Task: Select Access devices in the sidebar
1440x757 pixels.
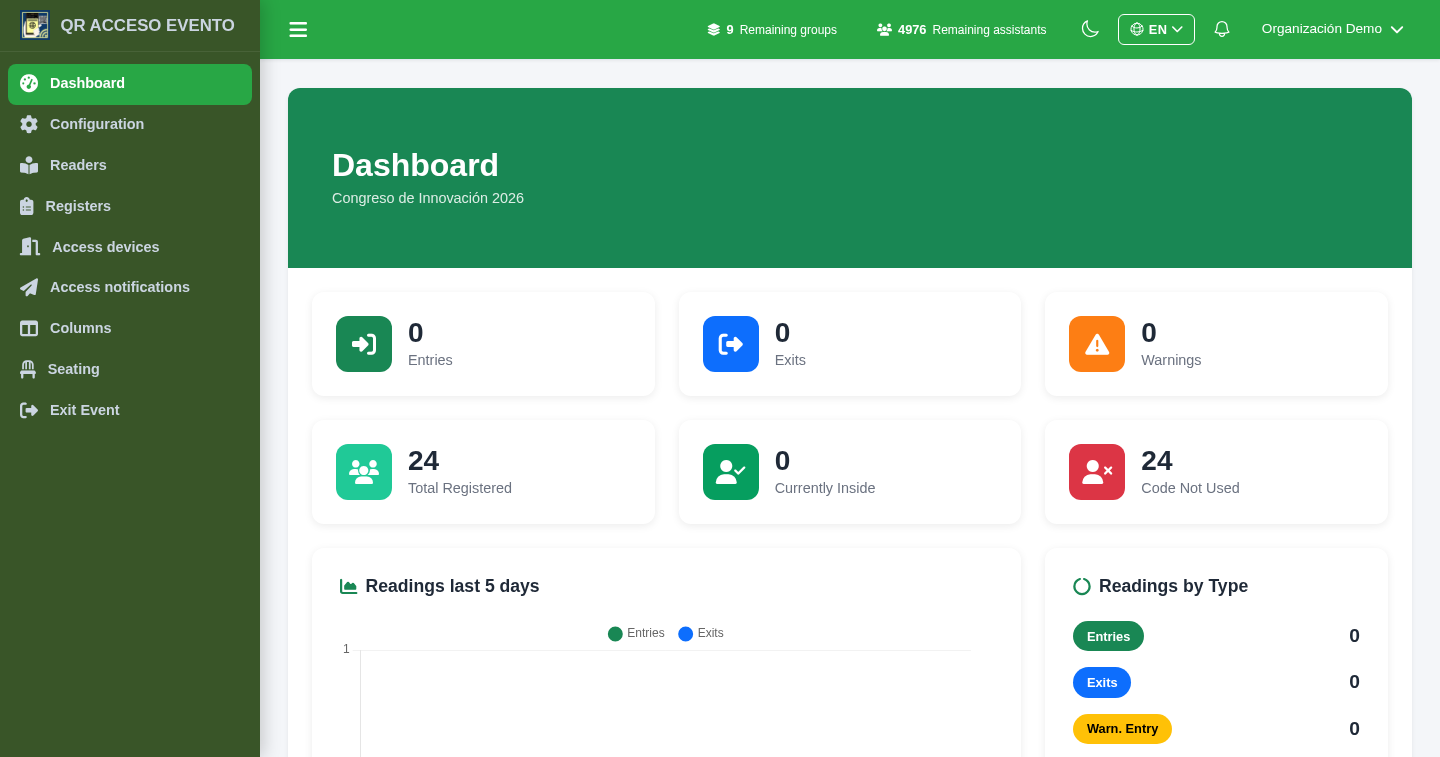Action: (130, 247)
